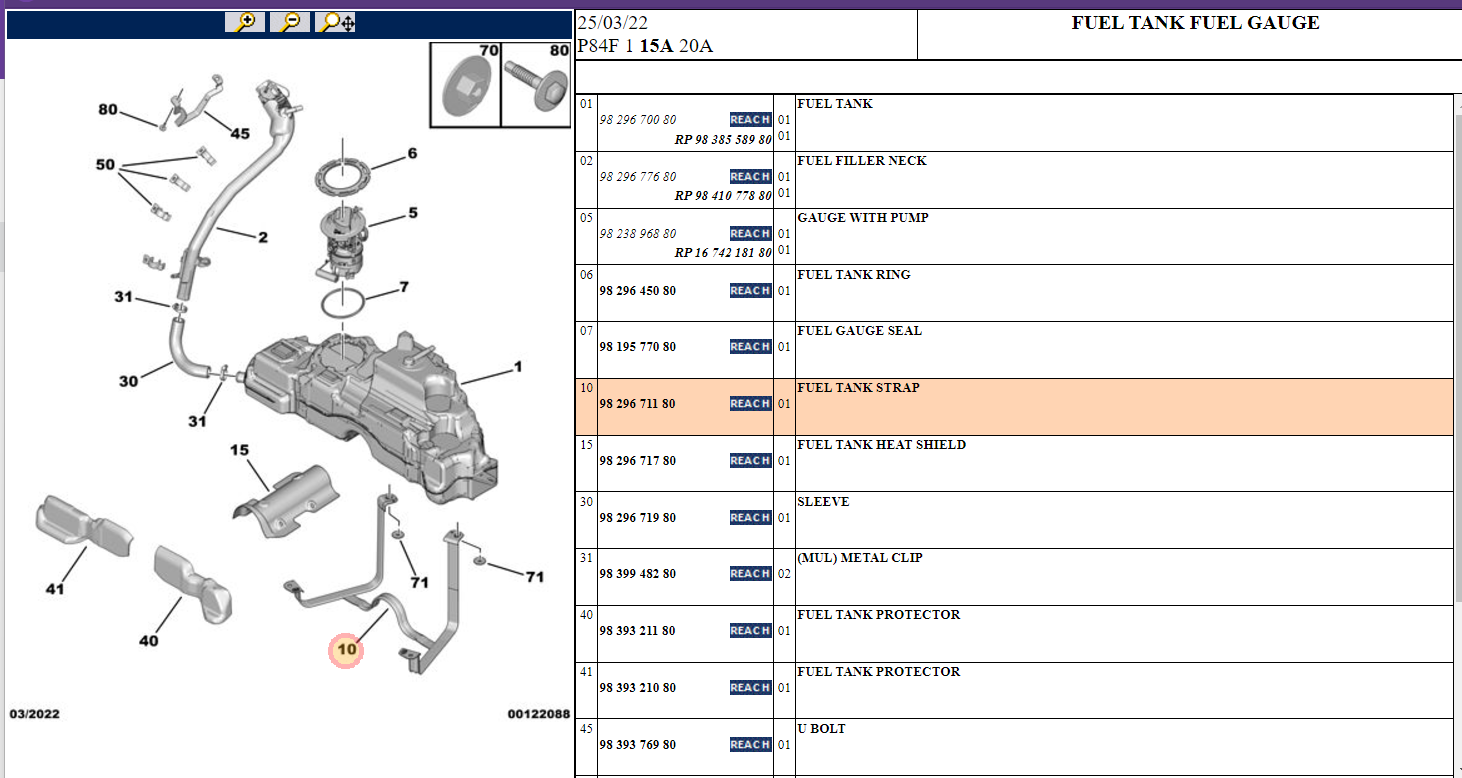
Task: Click the REACH badge for FUEL TANK
Action: 750,120
